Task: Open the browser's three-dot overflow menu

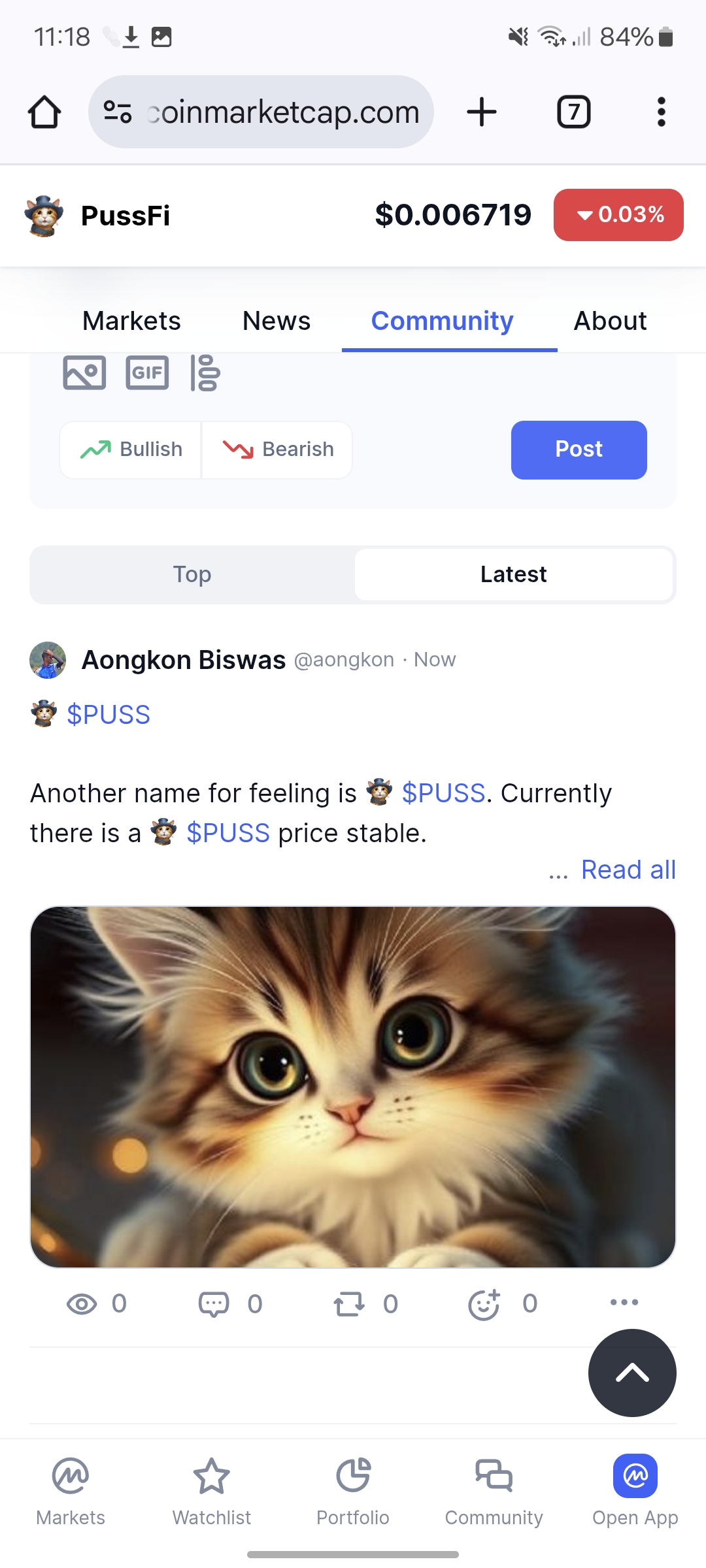Action: [x=662, y=112]
